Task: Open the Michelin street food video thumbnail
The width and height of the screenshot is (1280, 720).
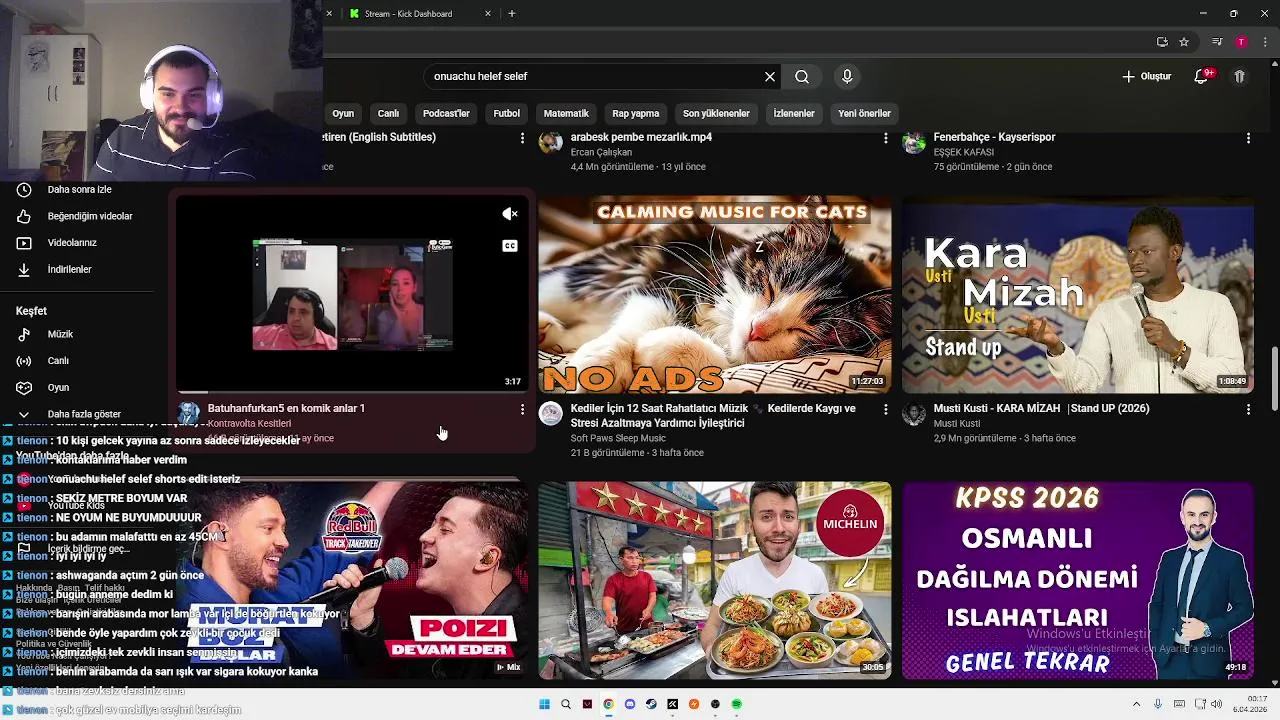Action: (715, 580)
